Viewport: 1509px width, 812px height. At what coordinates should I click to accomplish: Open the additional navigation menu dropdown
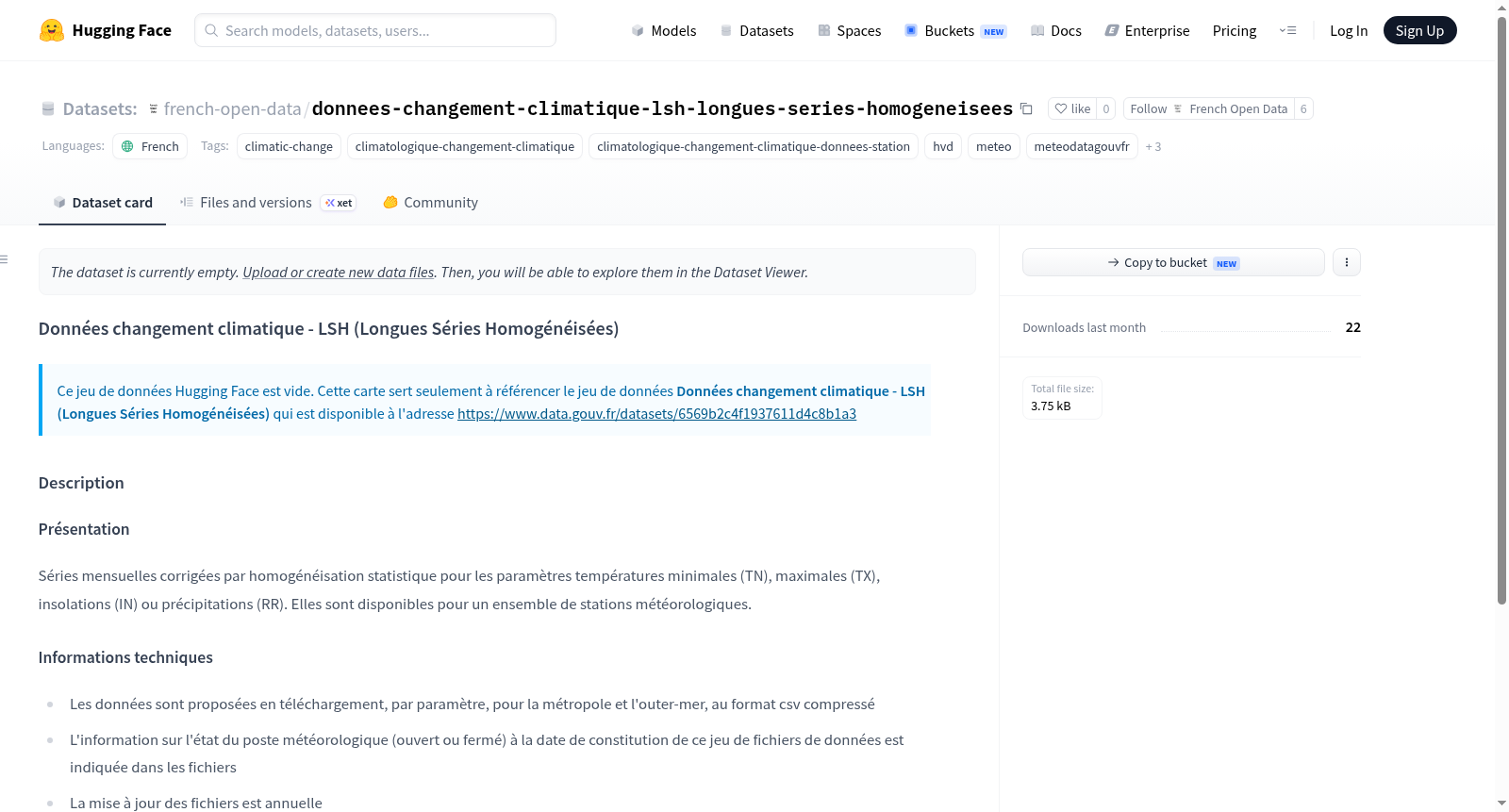pyautogui.click(x=1287, y=30)
